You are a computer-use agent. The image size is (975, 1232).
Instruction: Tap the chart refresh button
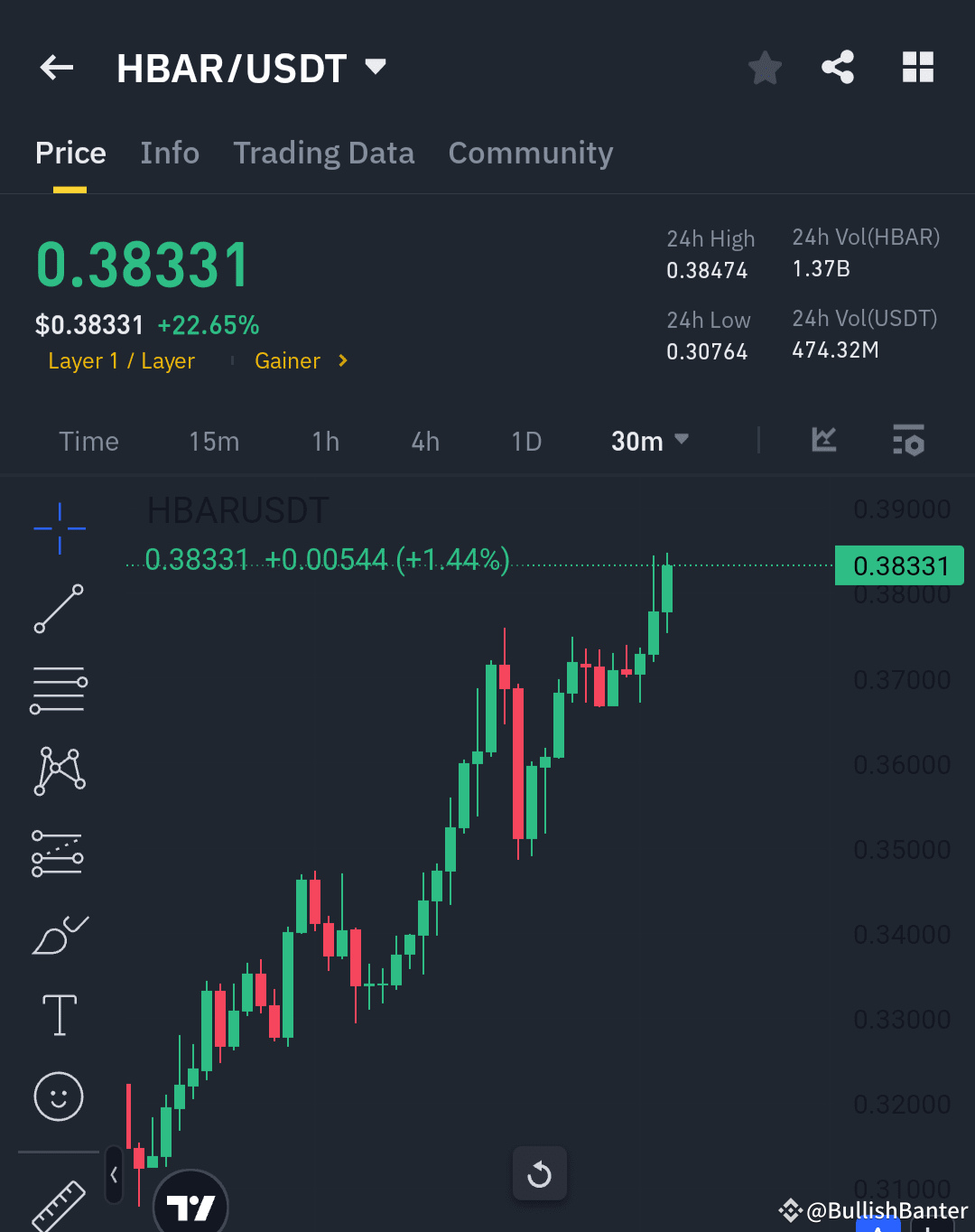539,1173
